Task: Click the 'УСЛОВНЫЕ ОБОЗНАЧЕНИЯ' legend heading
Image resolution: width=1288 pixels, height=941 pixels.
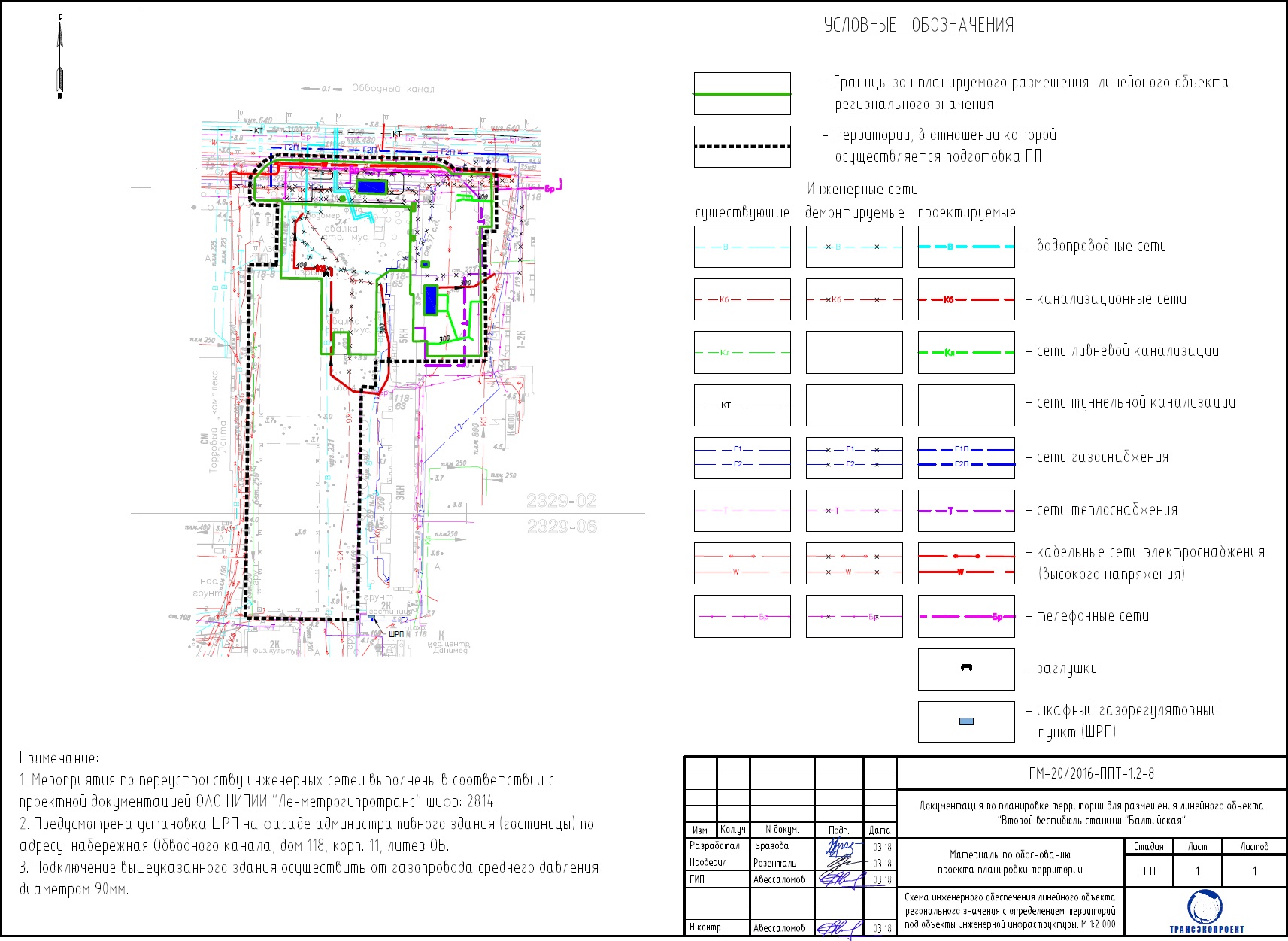Action: click(918, 26)
